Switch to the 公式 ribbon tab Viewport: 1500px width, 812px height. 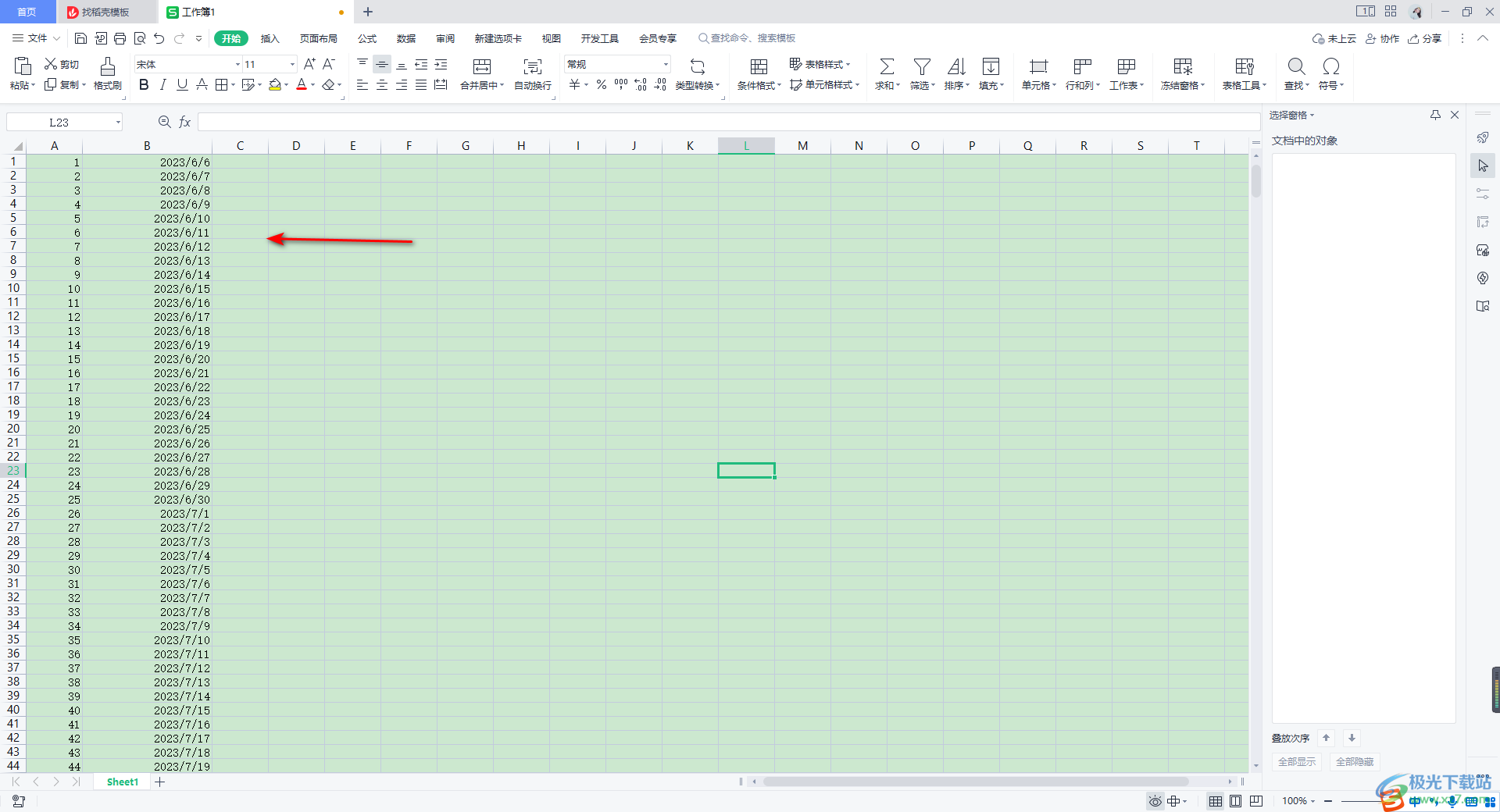tap(367, 38)
